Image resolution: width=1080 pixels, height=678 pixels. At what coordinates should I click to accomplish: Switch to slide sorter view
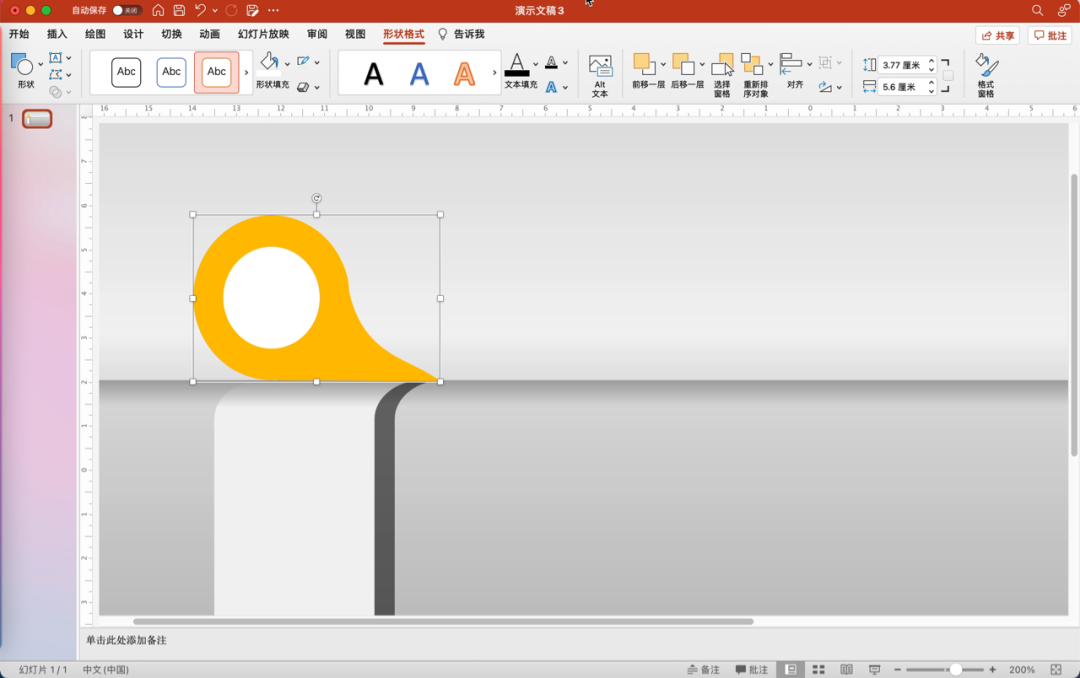819,669
